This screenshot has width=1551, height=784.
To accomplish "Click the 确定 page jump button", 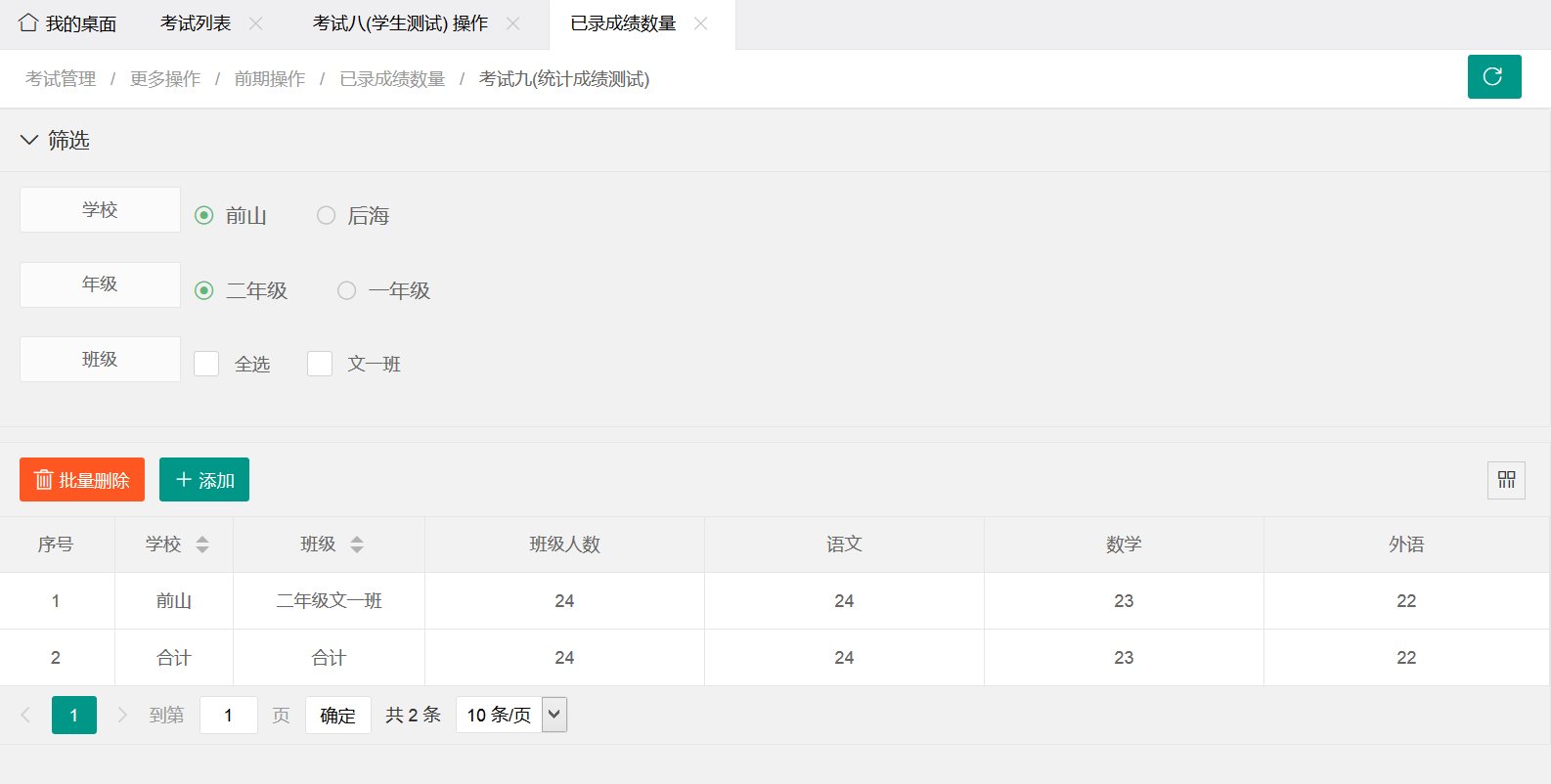I will coord(337,715).
